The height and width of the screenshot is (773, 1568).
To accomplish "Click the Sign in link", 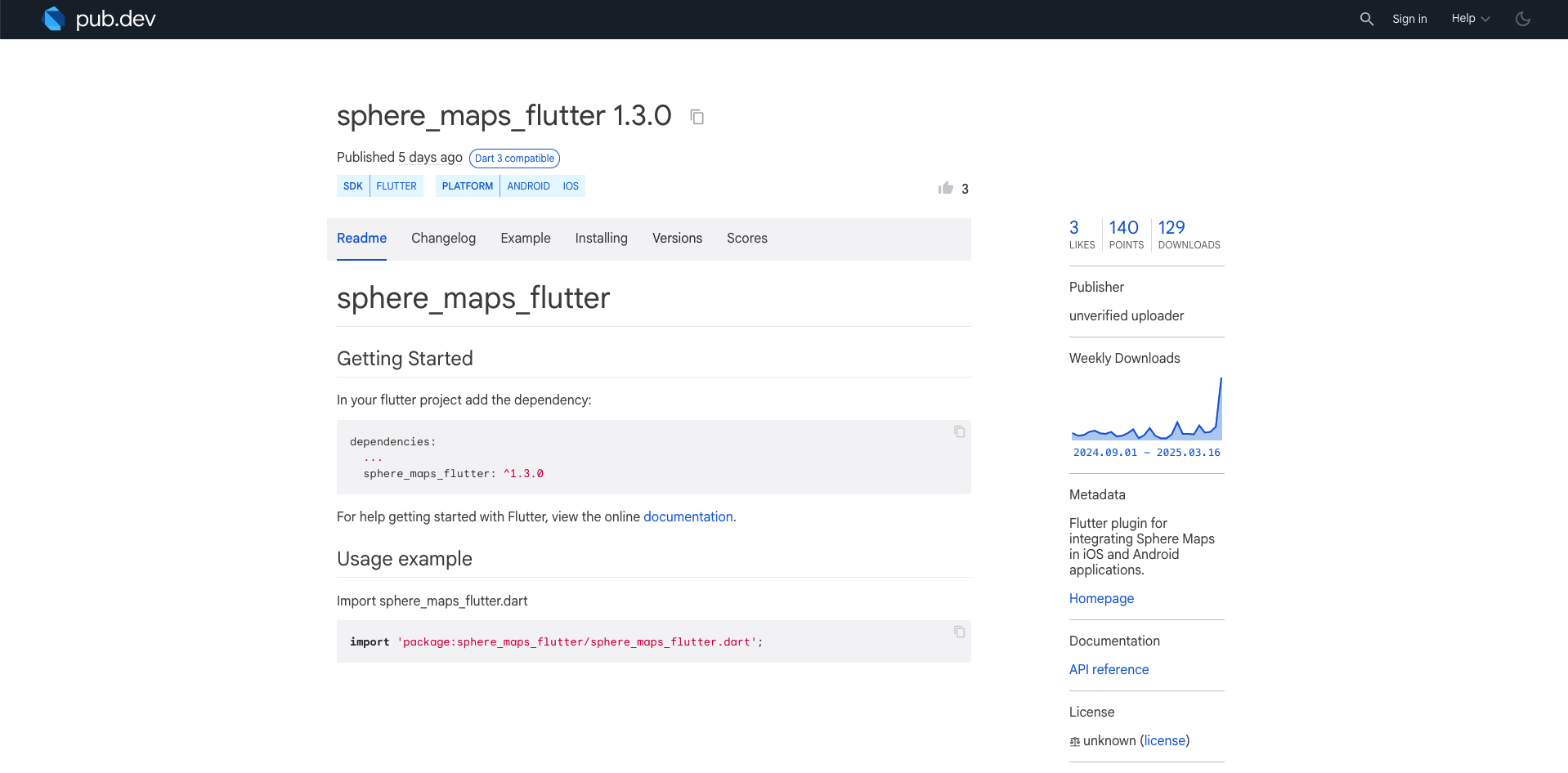I will click(1409, 18).
